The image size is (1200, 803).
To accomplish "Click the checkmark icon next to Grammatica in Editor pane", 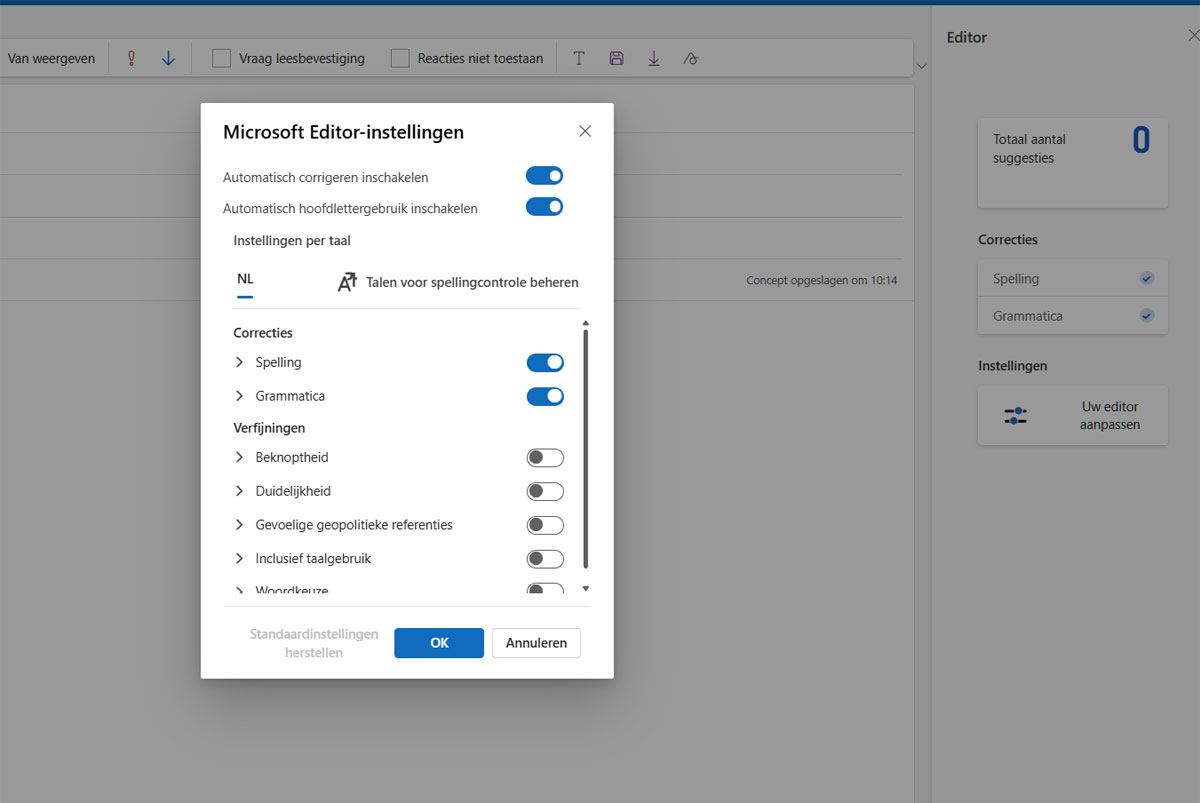I will pyautogui.click(x=1147, y=316).
